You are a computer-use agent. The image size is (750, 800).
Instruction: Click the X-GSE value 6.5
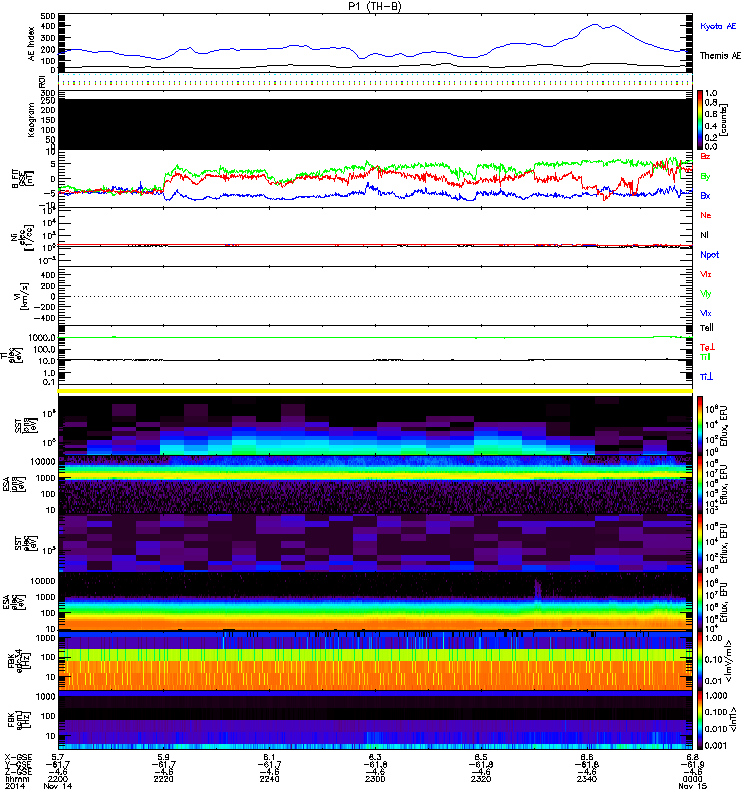481,758
